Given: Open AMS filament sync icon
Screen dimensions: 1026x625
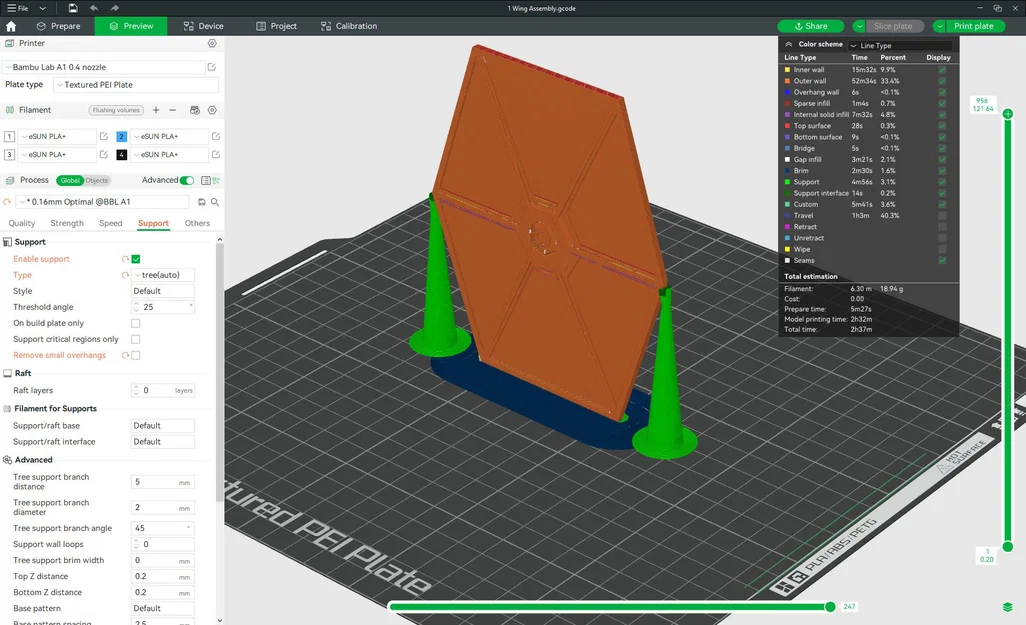Looking at the screenshot, I should click(194, 110).
